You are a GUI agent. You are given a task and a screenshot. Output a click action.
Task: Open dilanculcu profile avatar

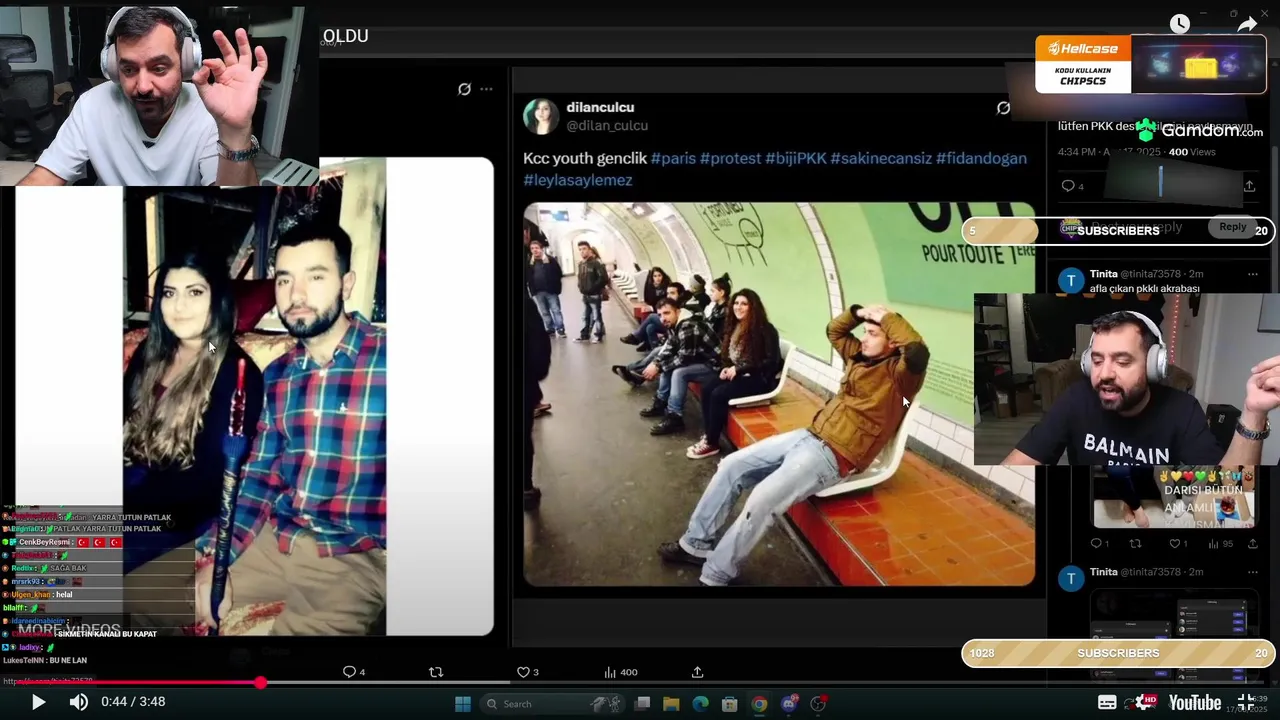(541, 116)
